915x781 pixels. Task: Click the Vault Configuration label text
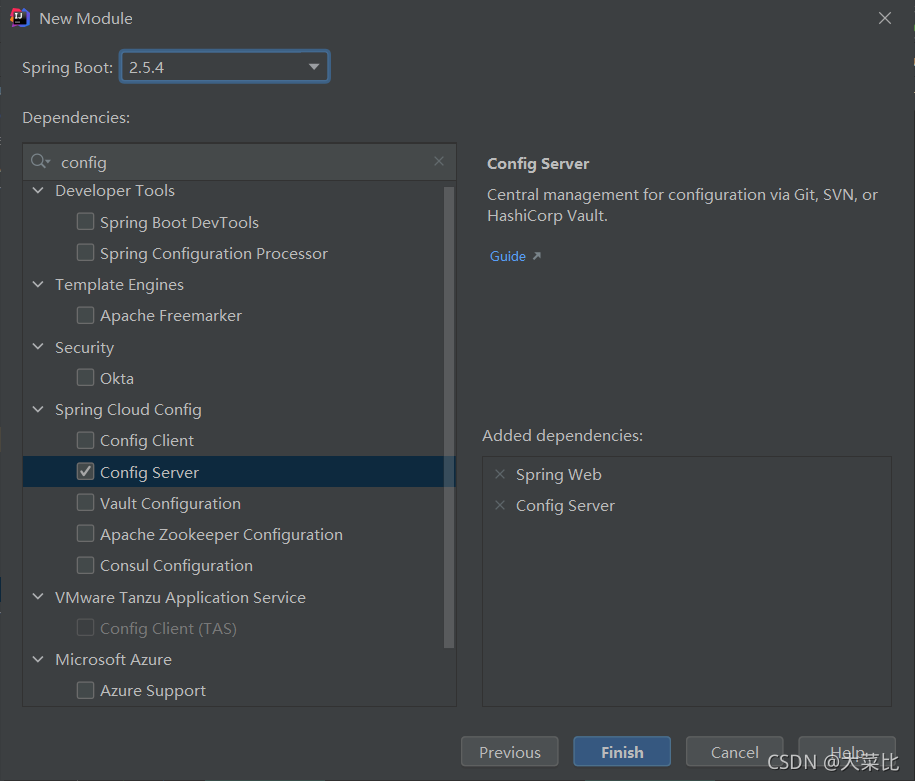tap(170, 504)
